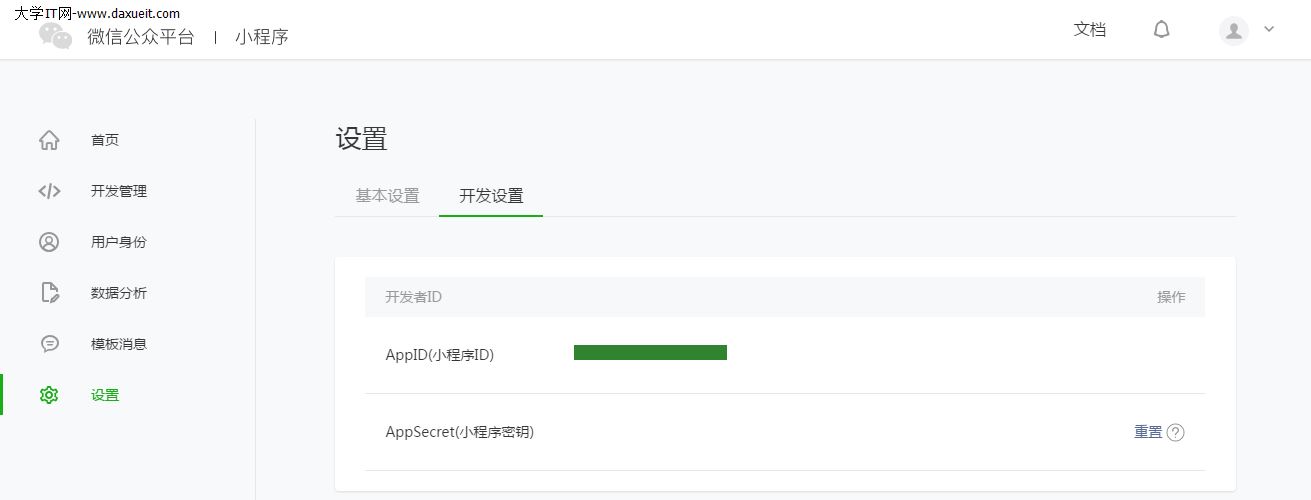Viewport: 1311px width, 500px height.
Task: Click the home icon in sidebar
Action: pos(49,140)
